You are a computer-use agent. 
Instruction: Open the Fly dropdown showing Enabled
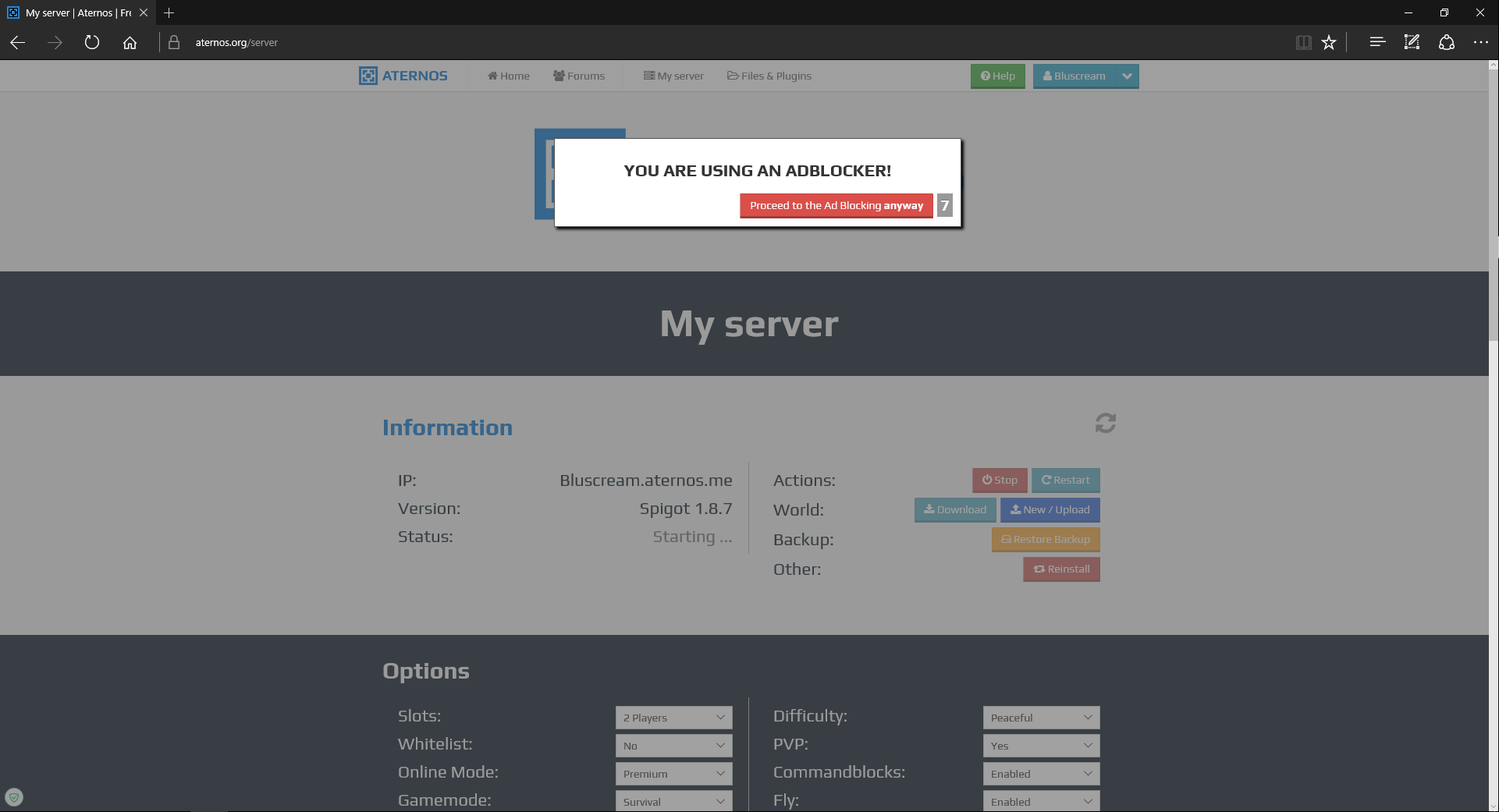(1042, 801)
